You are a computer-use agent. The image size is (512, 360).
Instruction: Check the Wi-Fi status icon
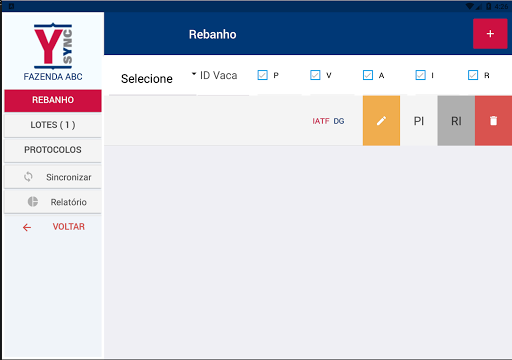tap(470, 6)
